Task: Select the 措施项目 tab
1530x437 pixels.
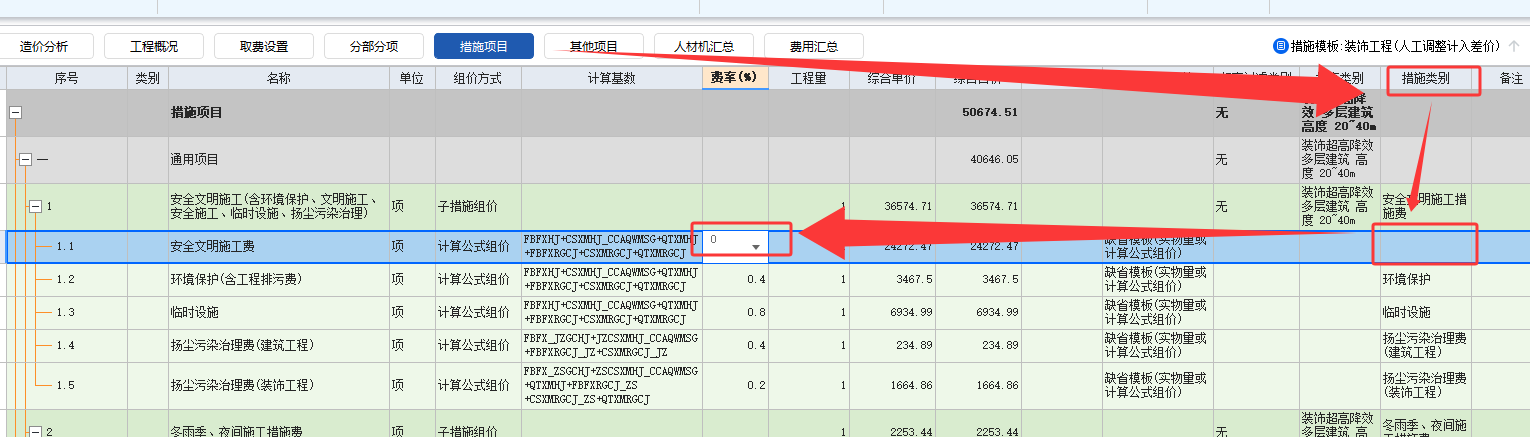Action: 484,46
